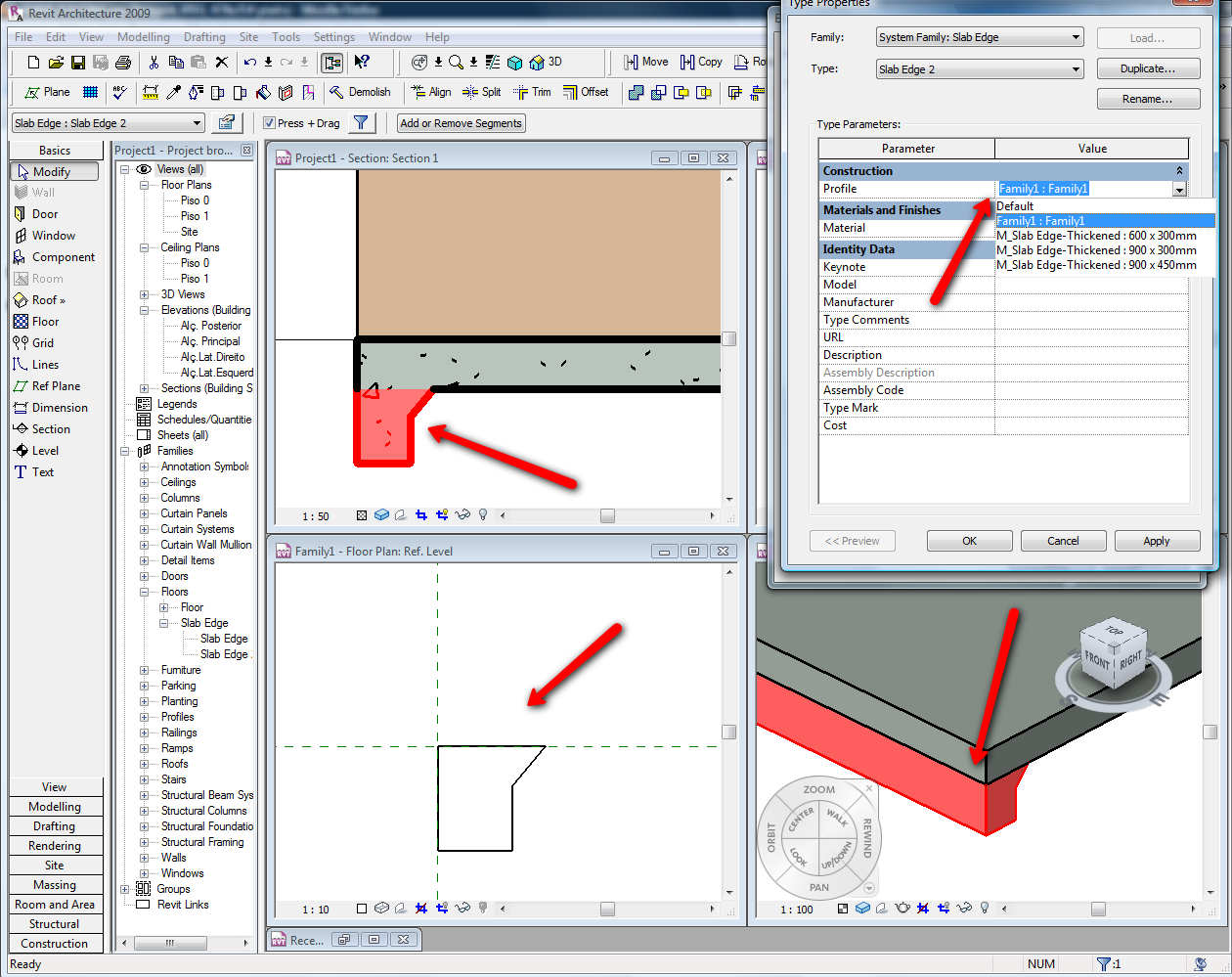Click the Section 1 view vertical scrollbar thumb
Screen dimensions: 1232x977
click(728, 339)
